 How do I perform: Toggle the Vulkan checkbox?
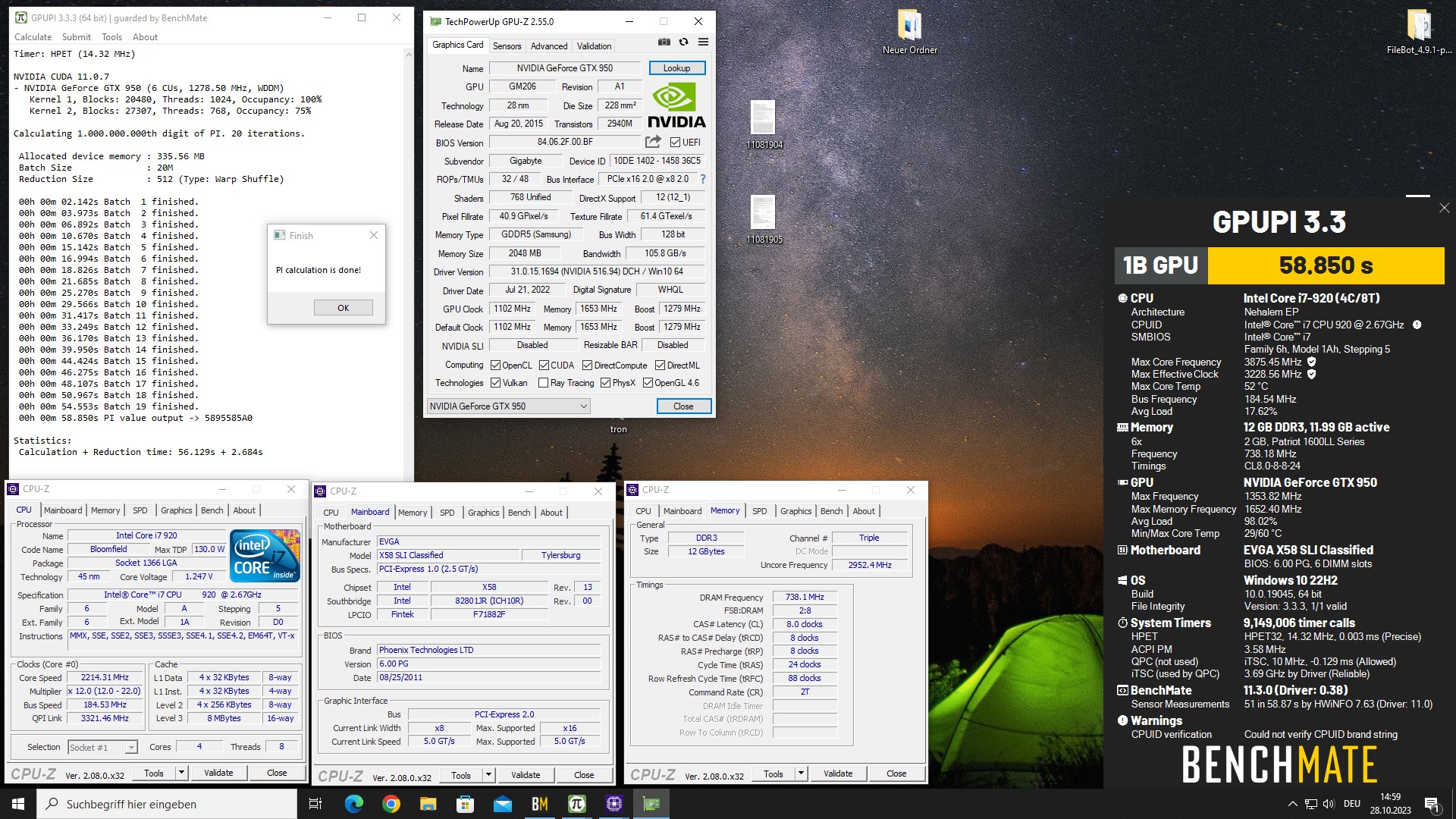pyautogui.click(x=495, y=383)
